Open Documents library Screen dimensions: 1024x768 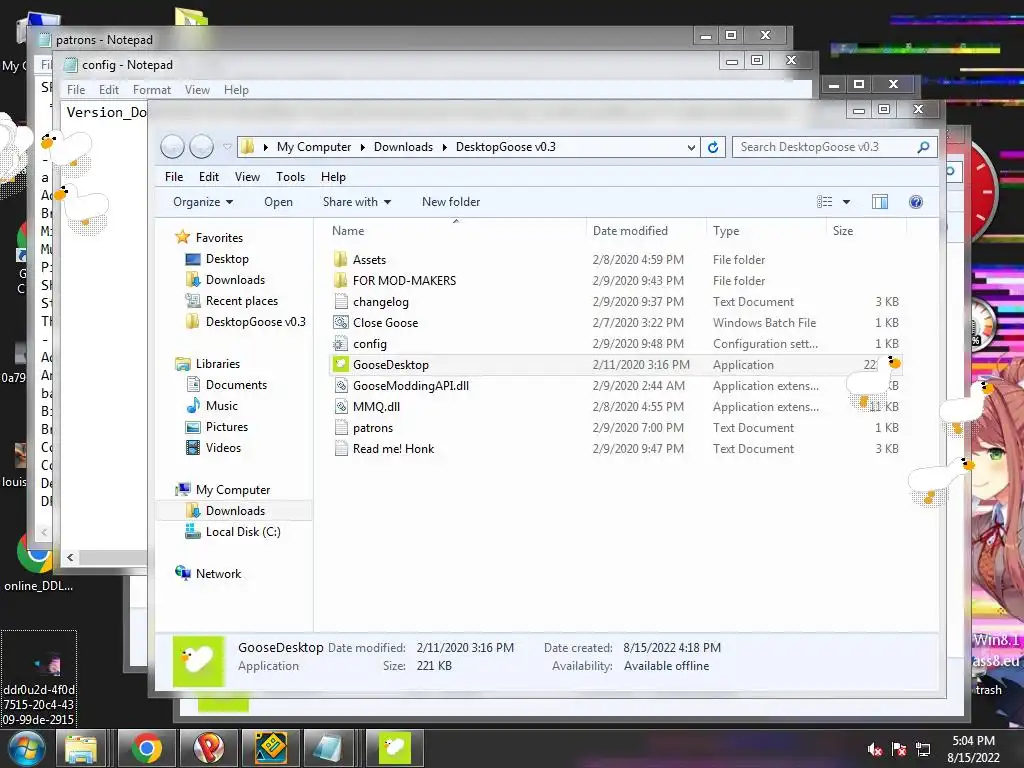[x=236, y=385]
